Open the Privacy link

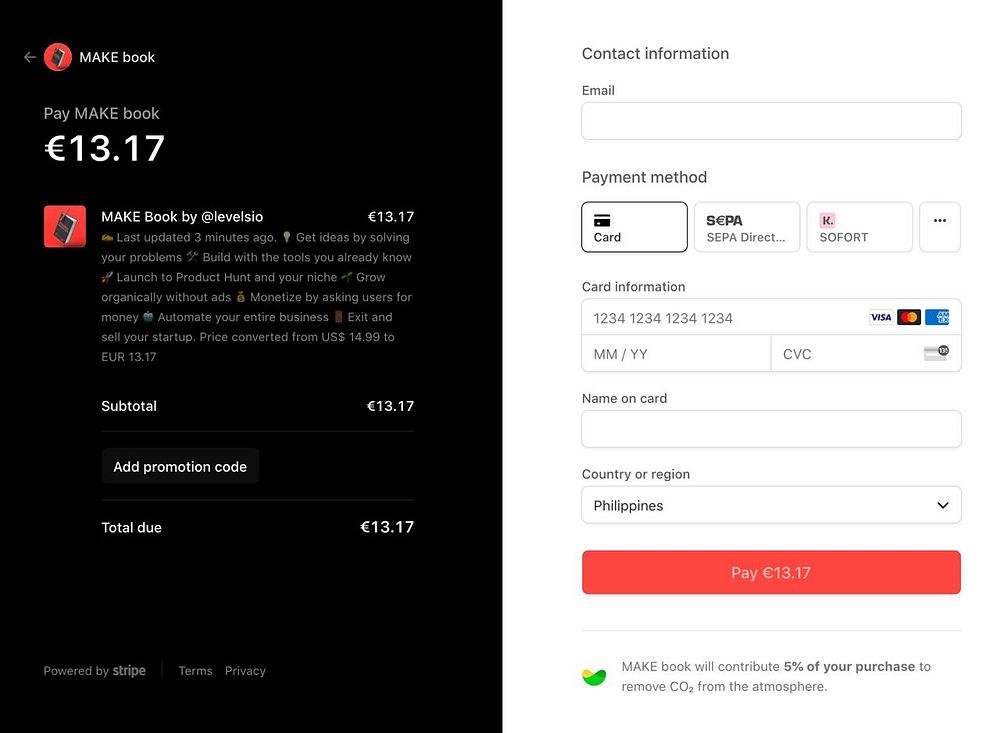click(x=245, y=670)
